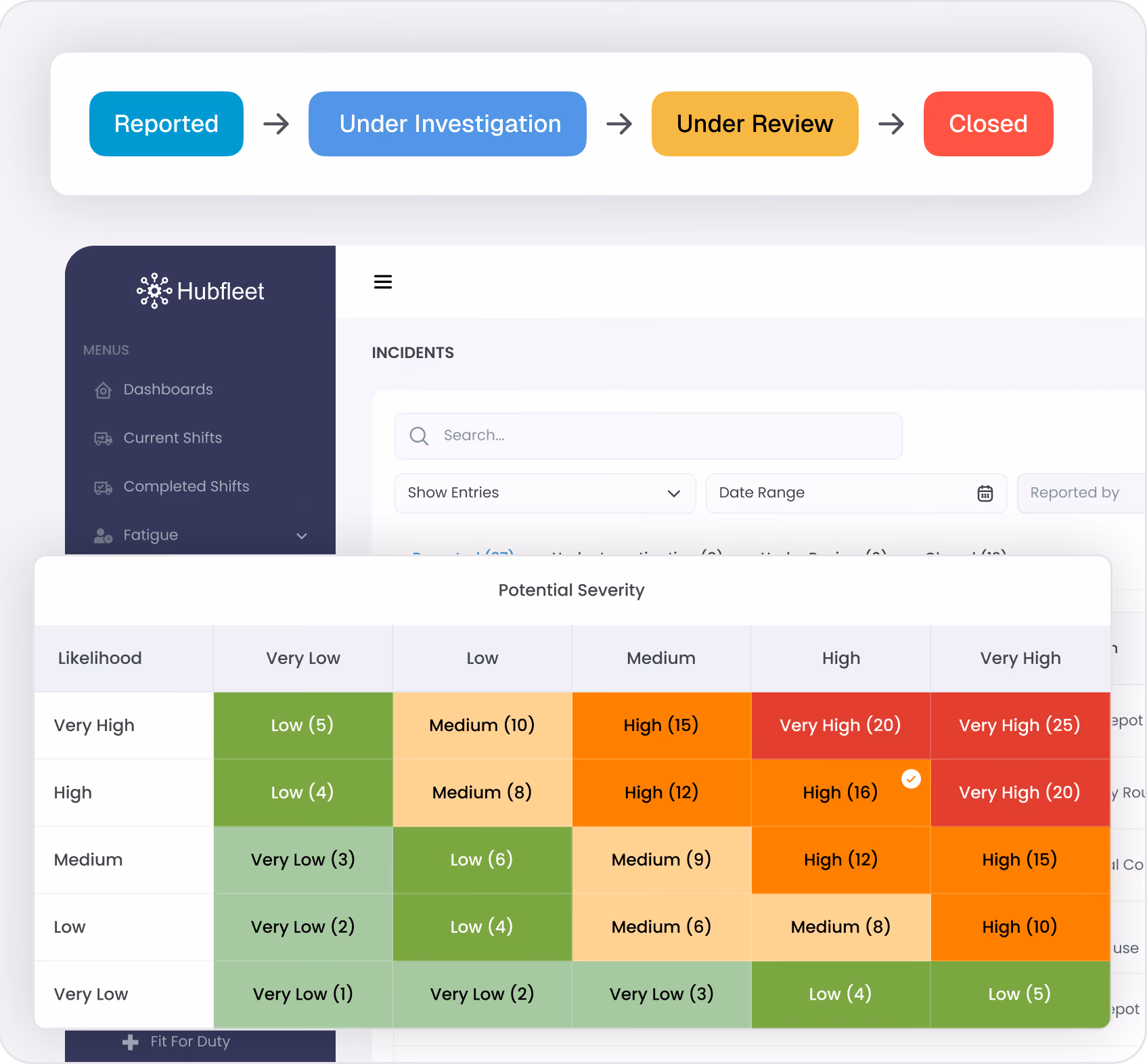This screenshot has width=1147, height=1064.
Task: Select Low (4) in the Very Low row
Action: coord(841,994)
